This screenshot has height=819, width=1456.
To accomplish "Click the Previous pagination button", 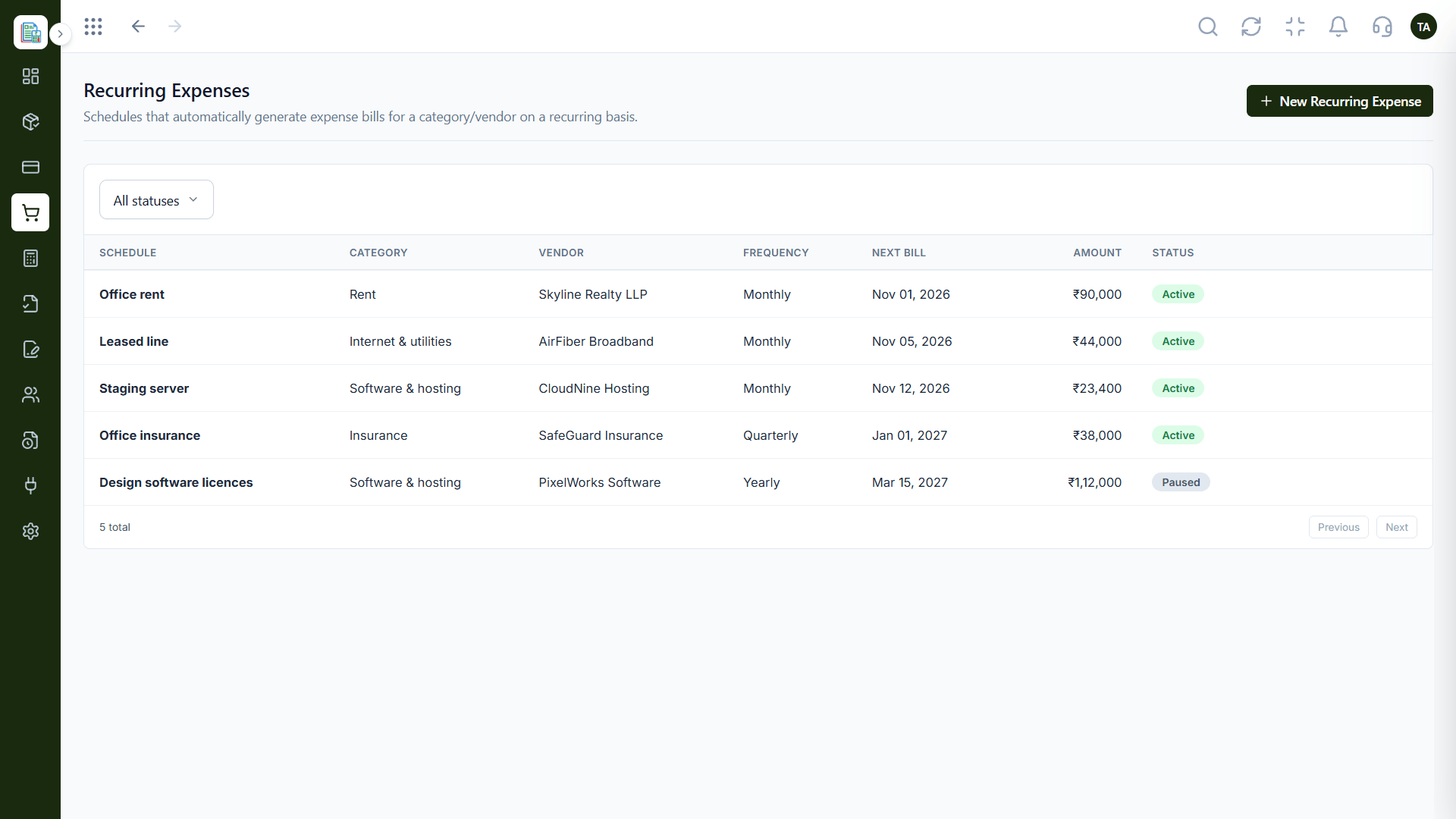I will (1338, 527).
